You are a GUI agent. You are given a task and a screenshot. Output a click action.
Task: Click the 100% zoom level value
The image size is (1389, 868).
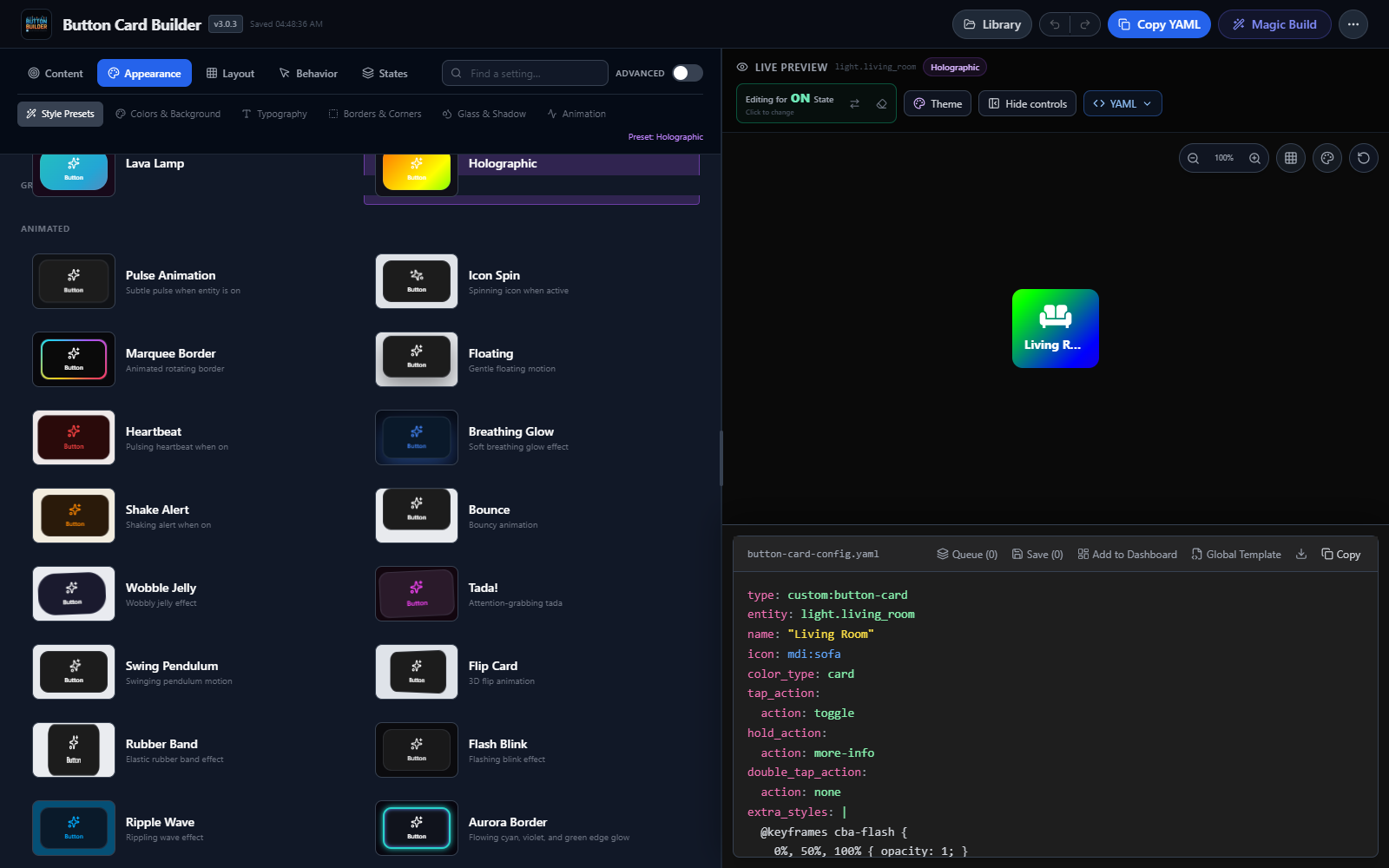1224,158
